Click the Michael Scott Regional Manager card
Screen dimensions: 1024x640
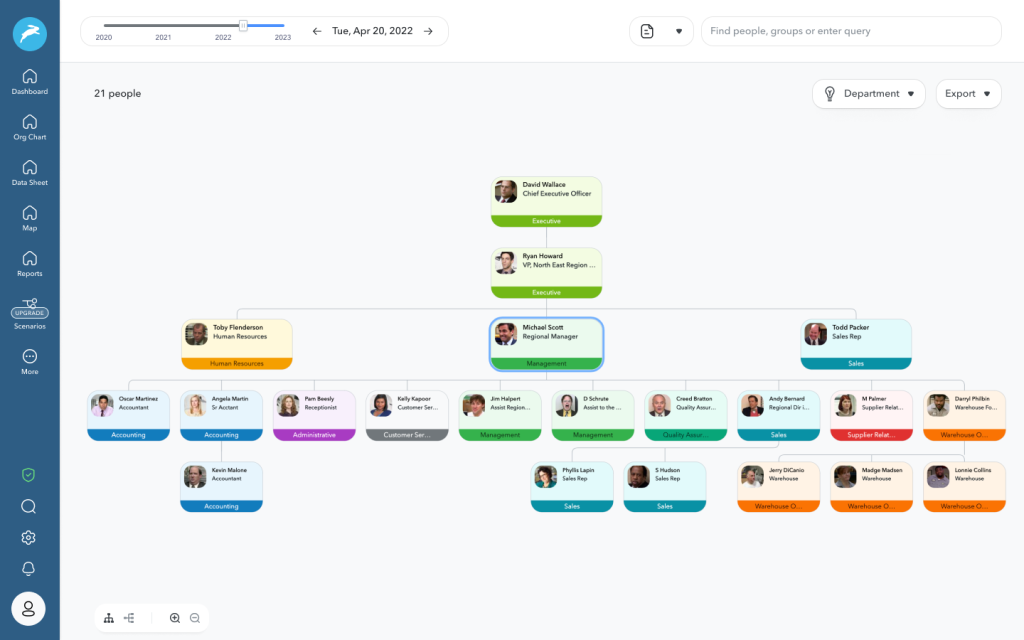pyautogui.click(x=546, y=342)
